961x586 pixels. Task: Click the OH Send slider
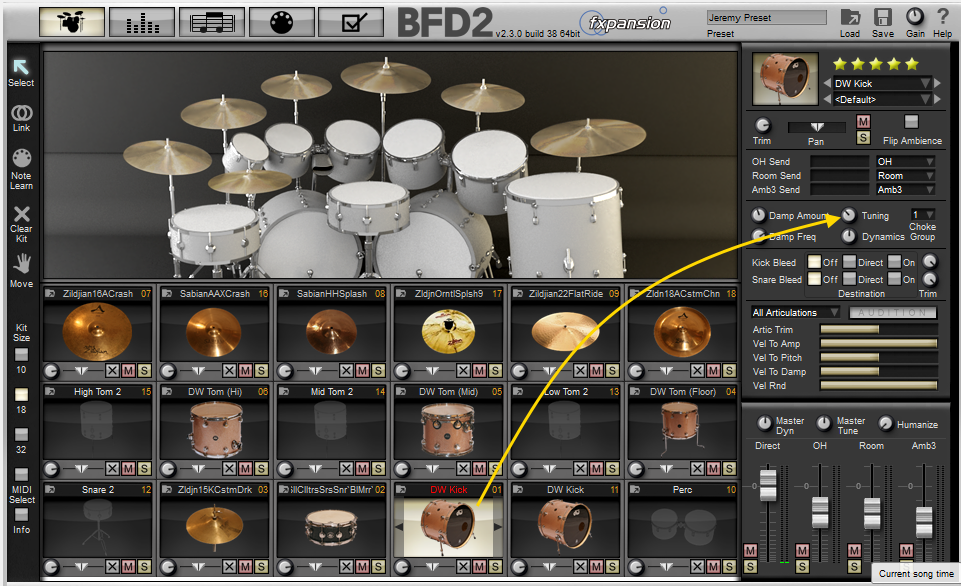pyautogui.click(x=840, y=161)
